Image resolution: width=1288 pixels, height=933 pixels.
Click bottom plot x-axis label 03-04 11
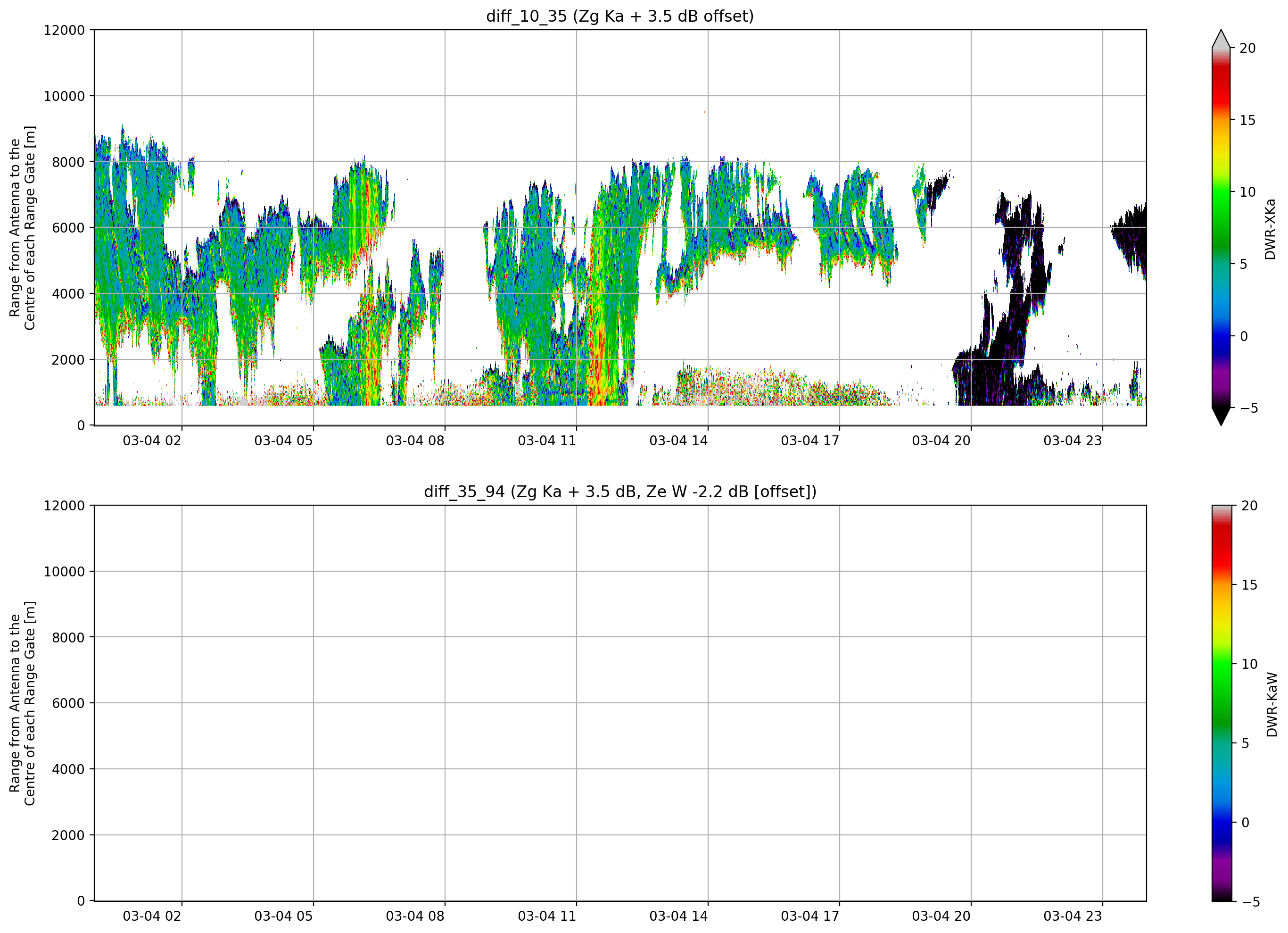pyautogui.click(x=547, y=916)
